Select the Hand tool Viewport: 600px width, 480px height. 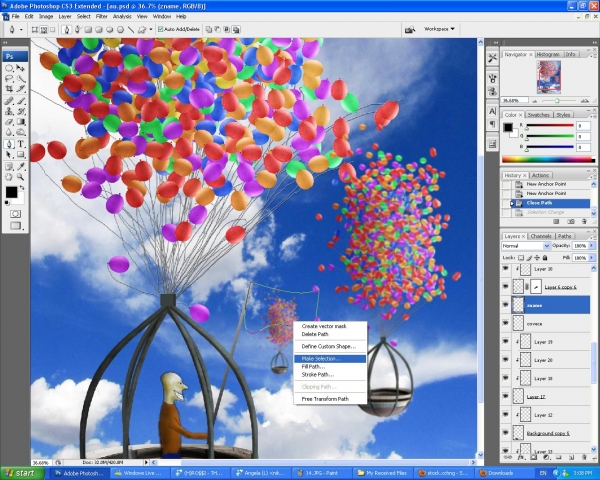(x=9, y=177)
